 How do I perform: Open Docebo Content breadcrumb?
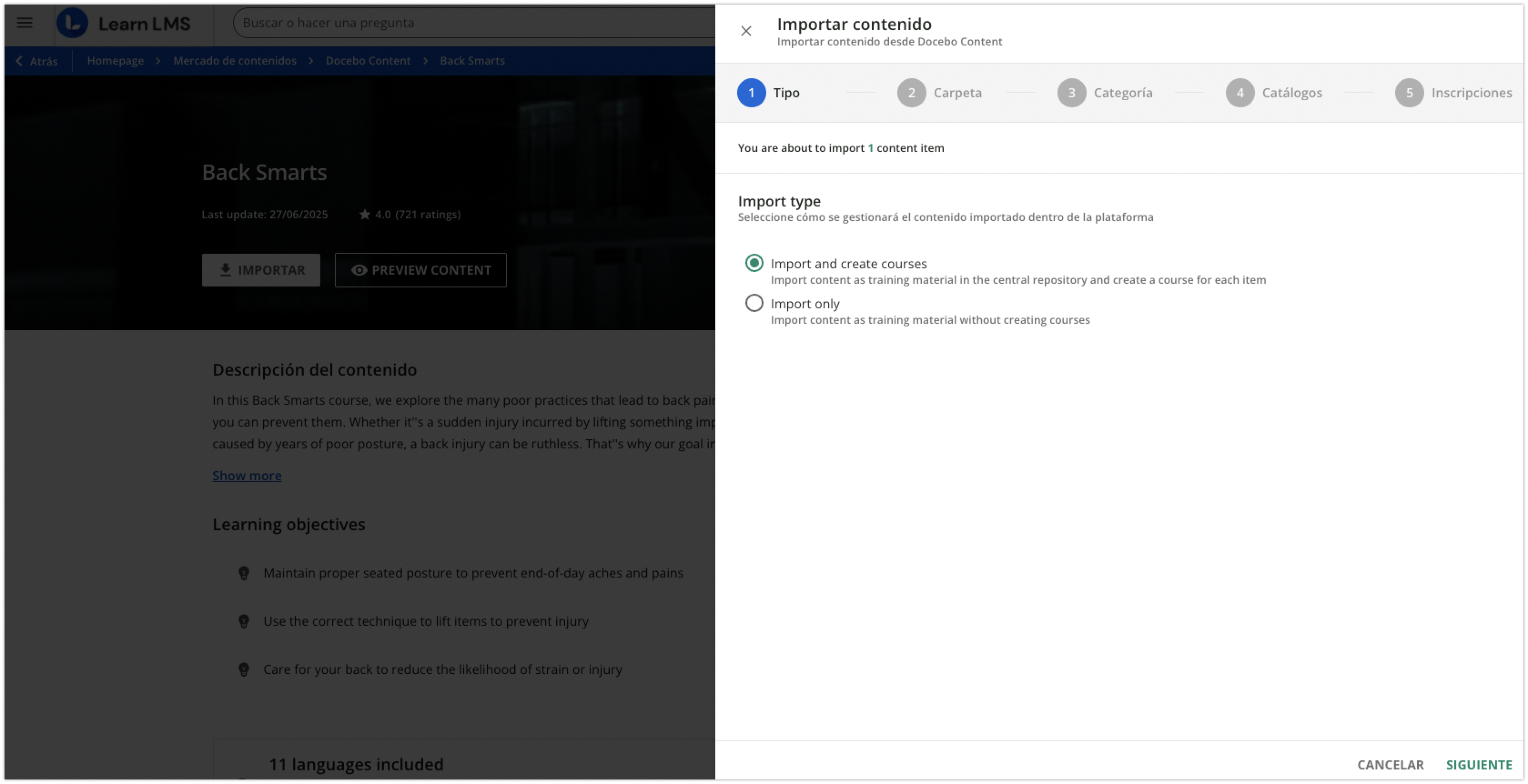[x=368, y=61]
